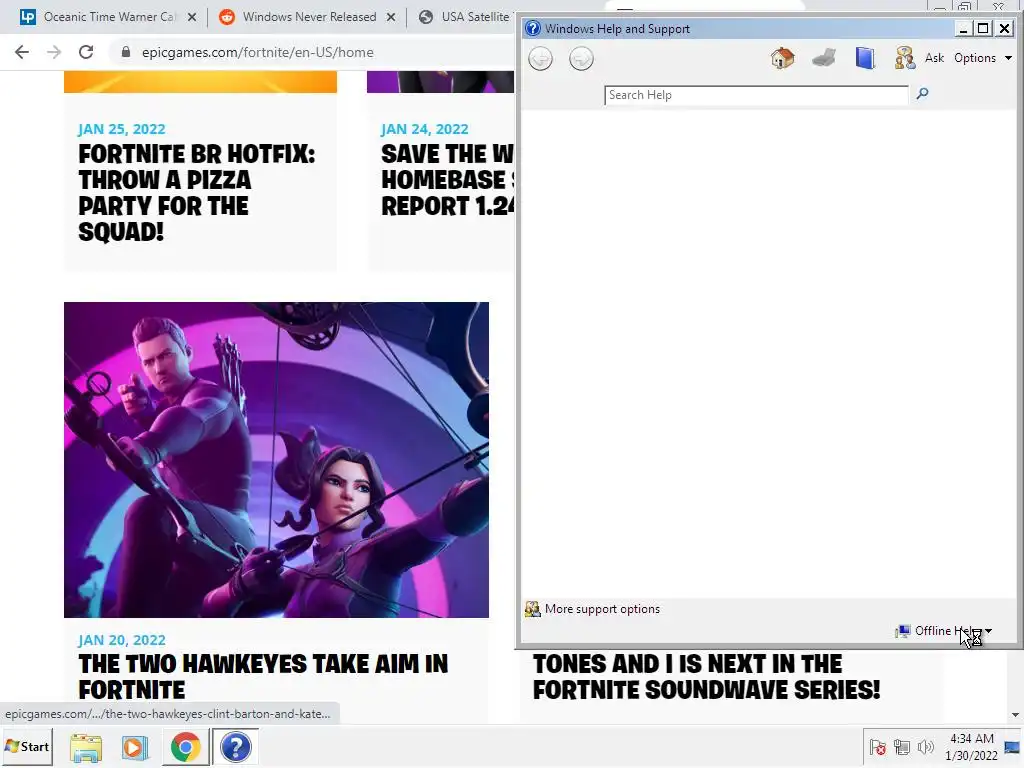Click Help and Support taskbar icon
The height and width of the screenshot is (768, 1024).
click(236, 747)
